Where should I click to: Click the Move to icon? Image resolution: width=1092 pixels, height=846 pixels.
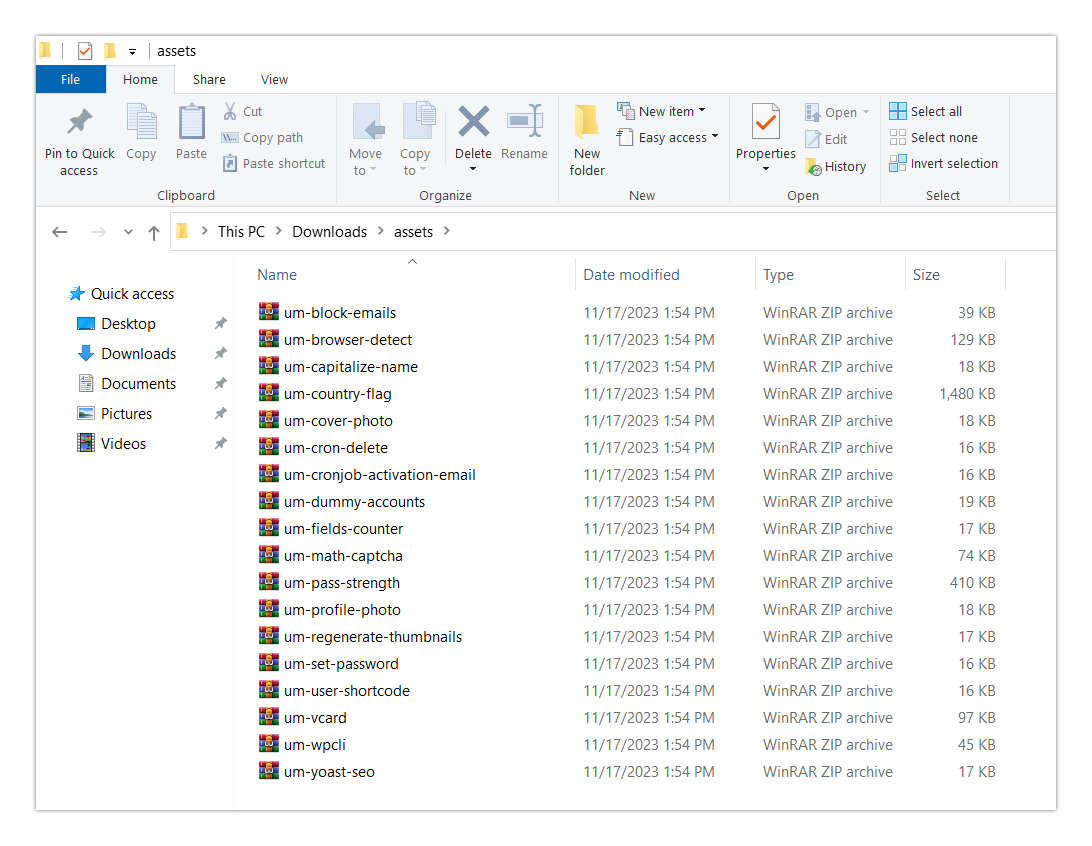[367, 122]
